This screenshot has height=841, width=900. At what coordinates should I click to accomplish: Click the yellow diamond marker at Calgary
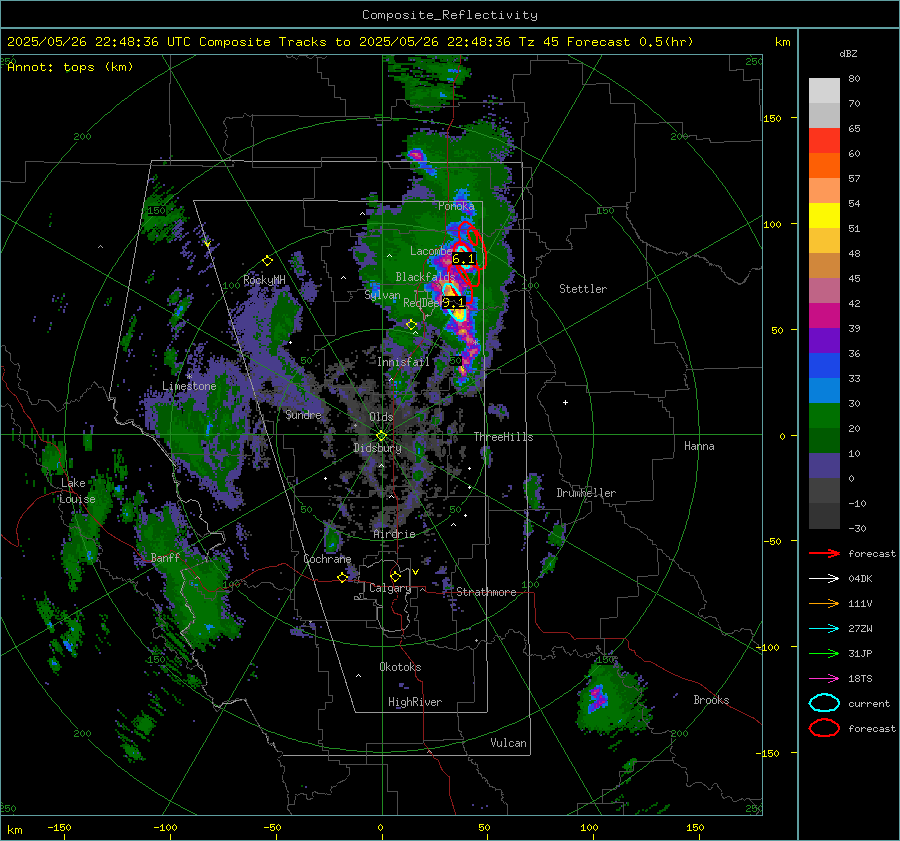click(395, 576)
